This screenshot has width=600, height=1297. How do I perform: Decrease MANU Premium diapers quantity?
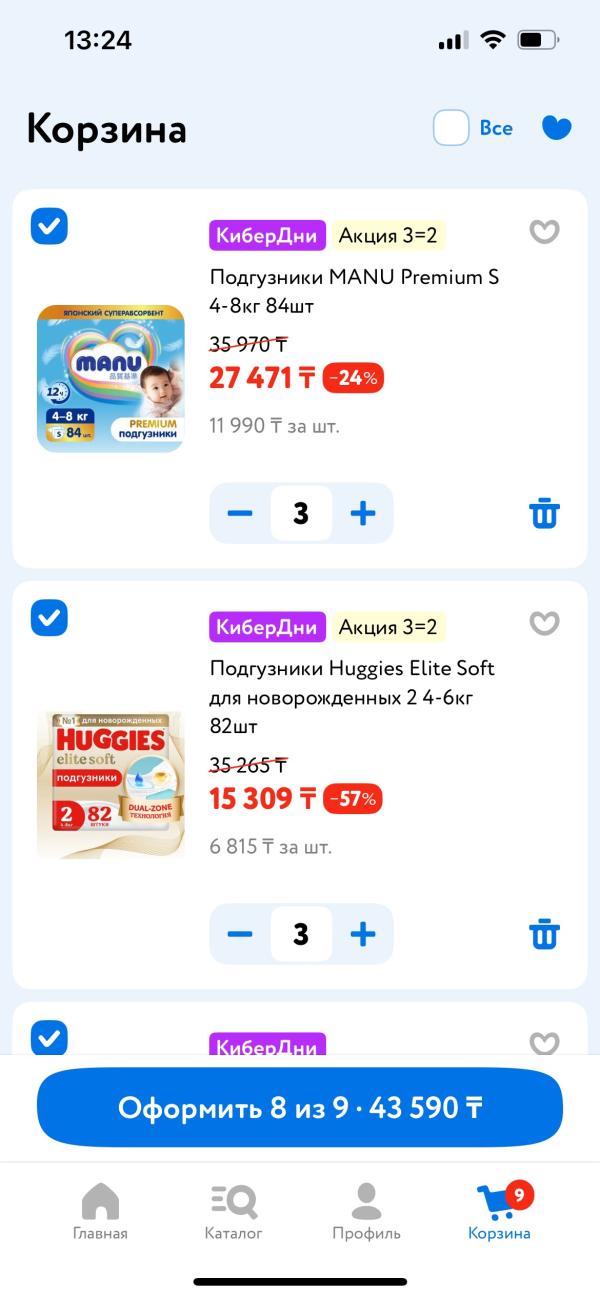coord(240,514)
